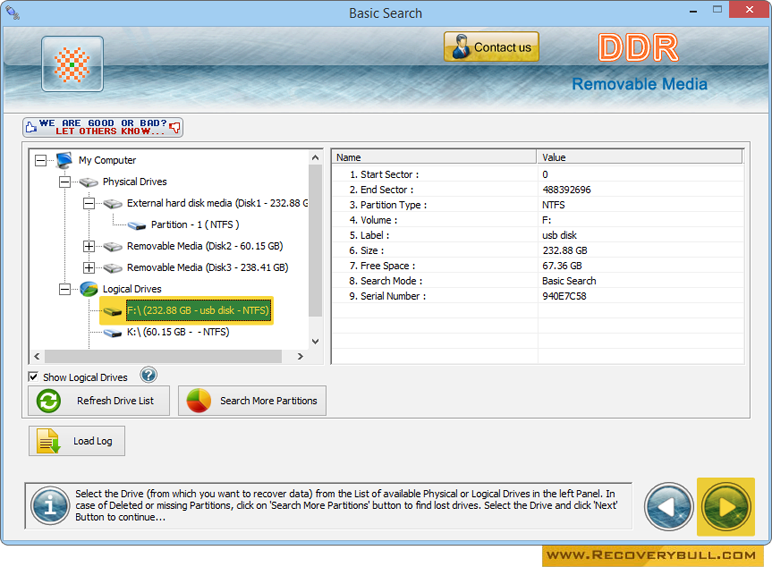Click the Physical Drives drive icon
The width and height of the screenshot is (772, 567).
[89, 182]
